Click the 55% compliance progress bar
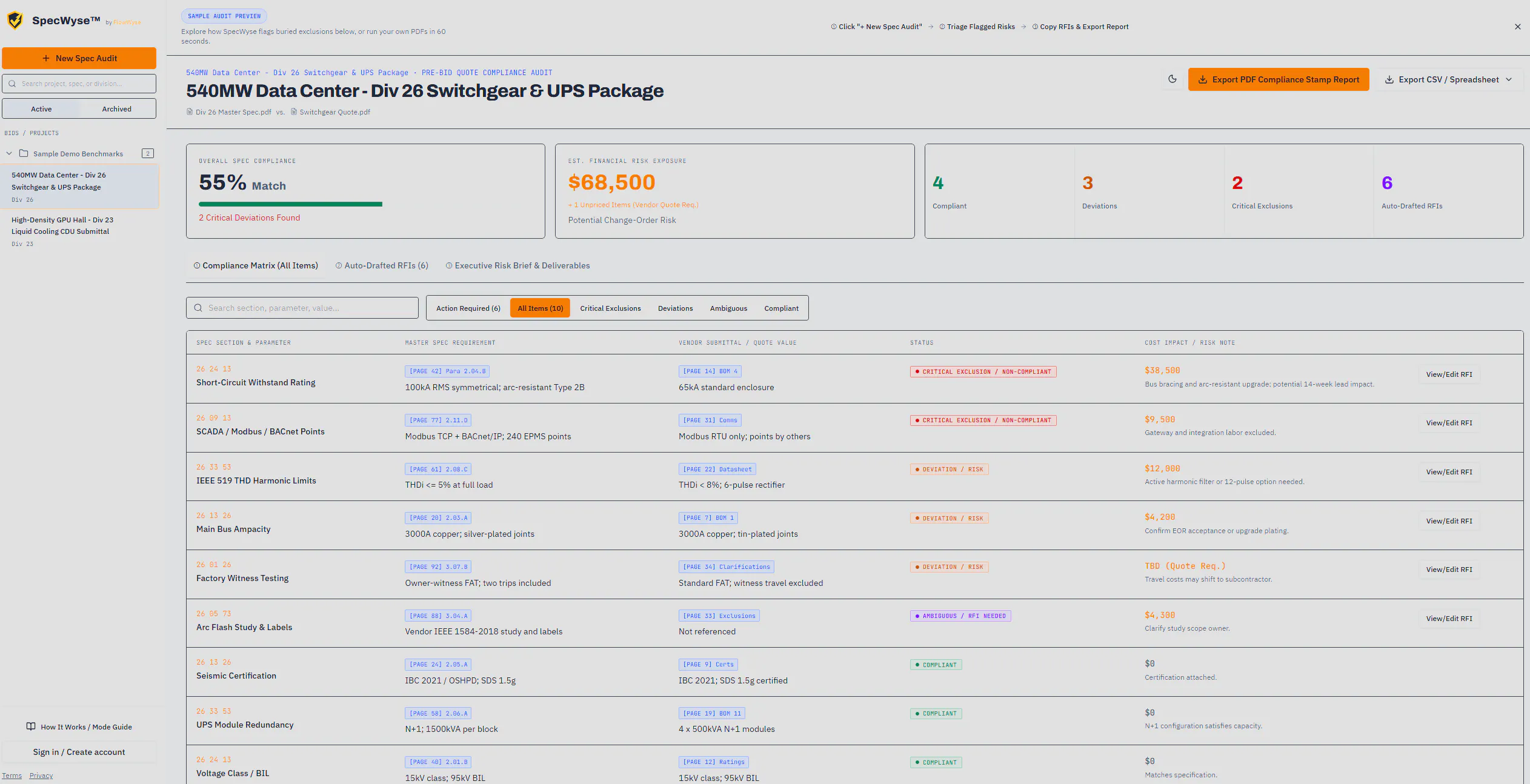 290,204
